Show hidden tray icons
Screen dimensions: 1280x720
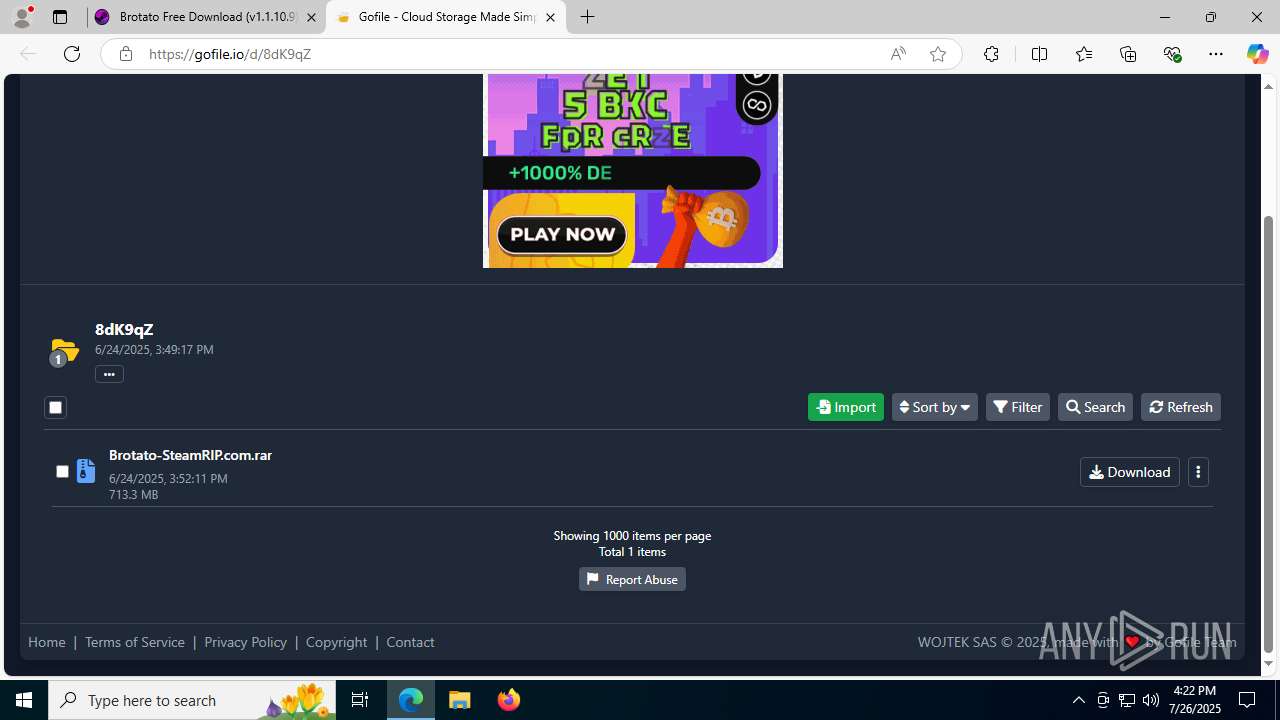click(1078, 700)
